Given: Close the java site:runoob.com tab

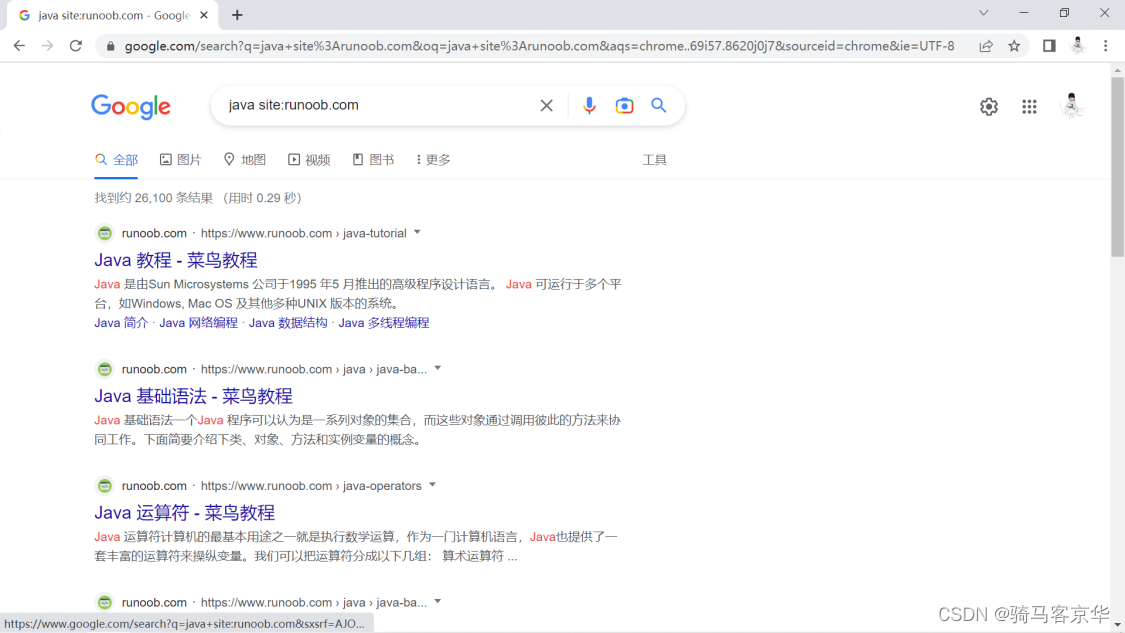Looking at the screenshot, I should tap(204, 15).
